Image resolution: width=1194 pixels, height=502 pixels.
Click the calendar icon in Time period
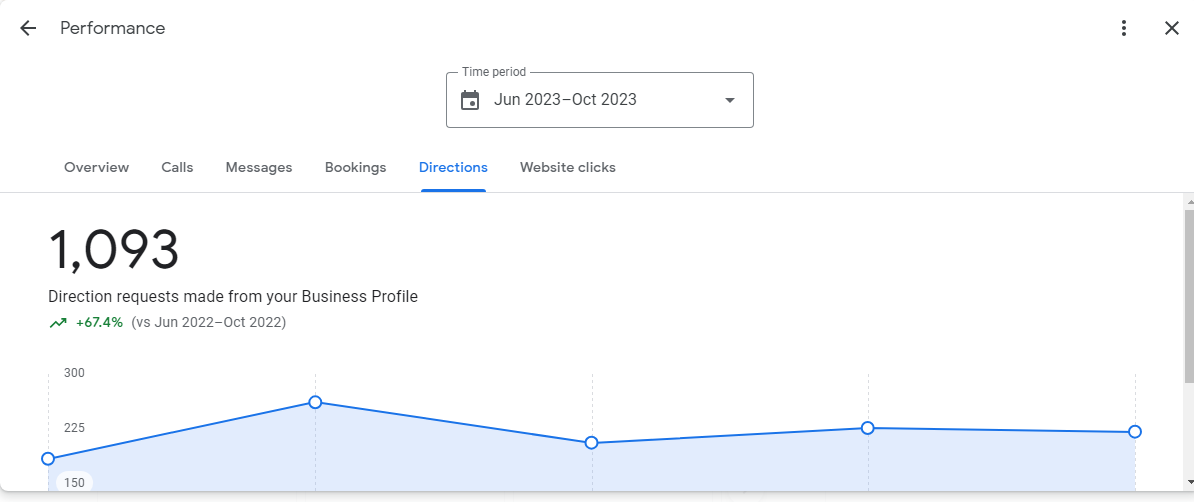coord(471,100)
